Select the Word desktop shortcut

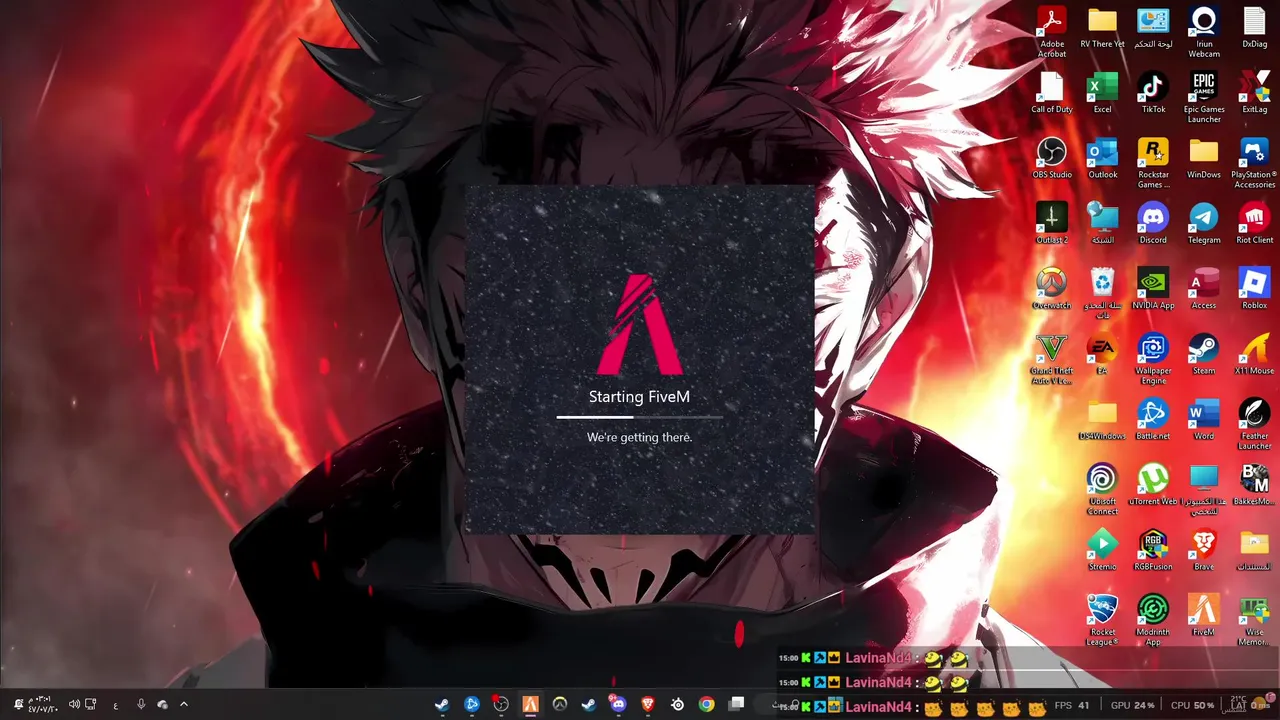click(1204, 419)
